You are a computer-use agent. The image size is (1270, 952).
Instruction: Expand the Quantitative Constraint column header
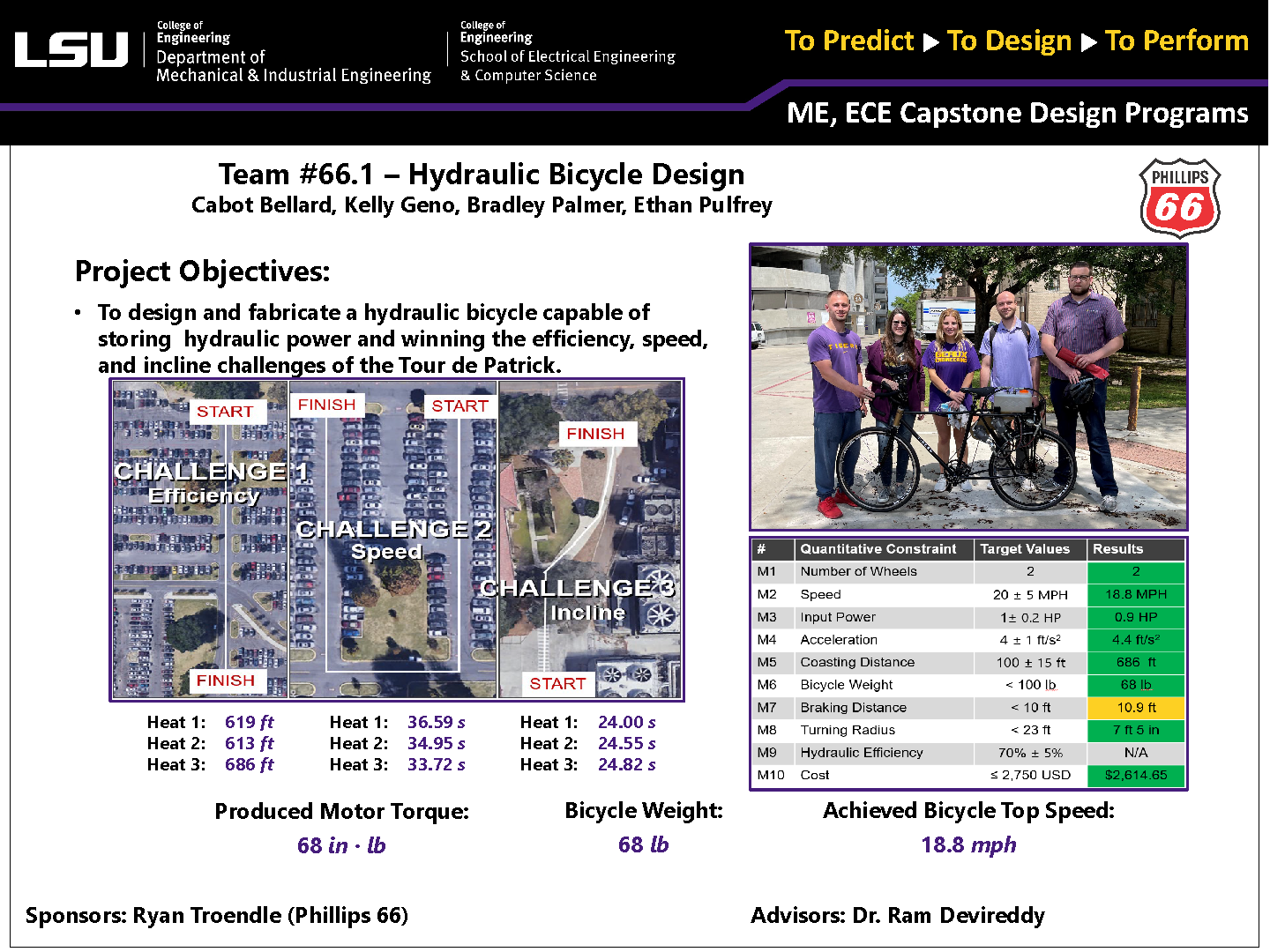coord(878,548)
